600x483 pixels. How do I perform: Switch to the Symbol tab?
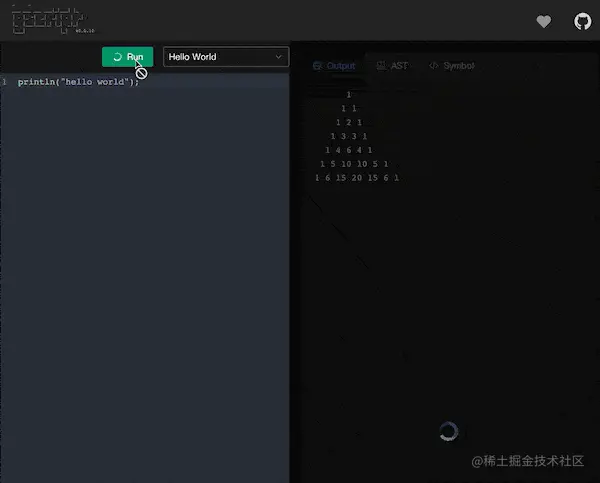pyautogui.click(x=452, y=66)
